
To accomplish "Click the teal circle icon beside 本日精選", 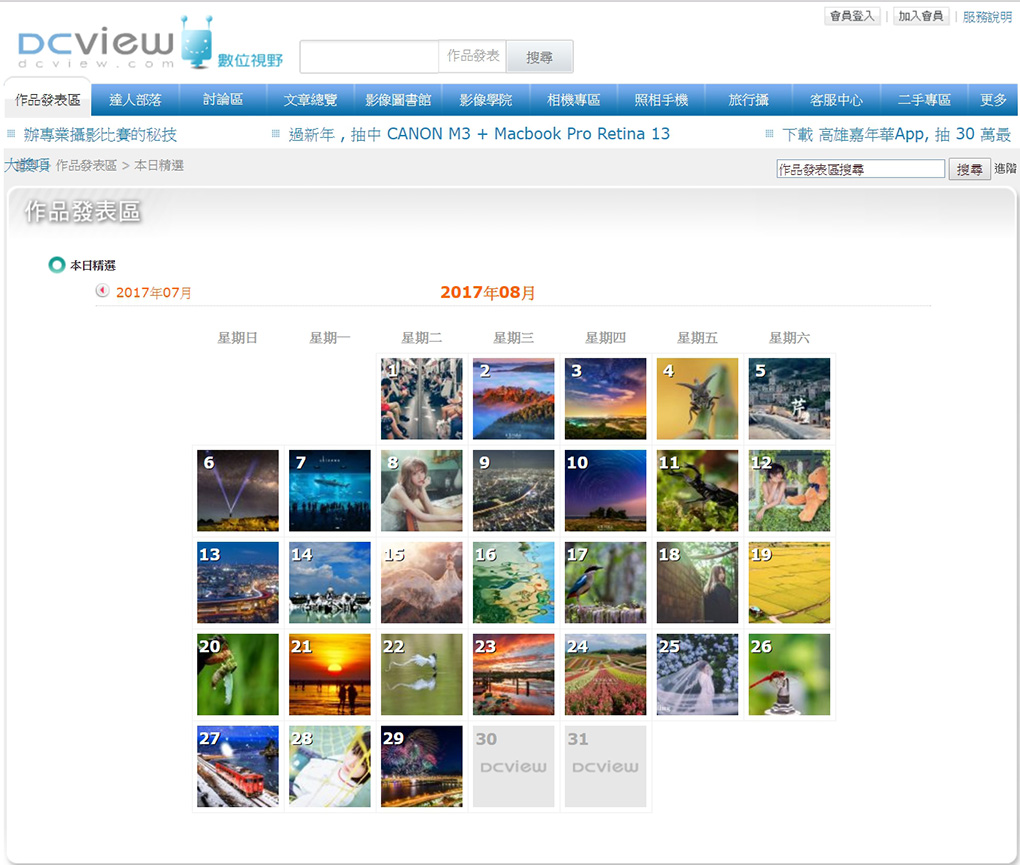I will pos(57,265).
